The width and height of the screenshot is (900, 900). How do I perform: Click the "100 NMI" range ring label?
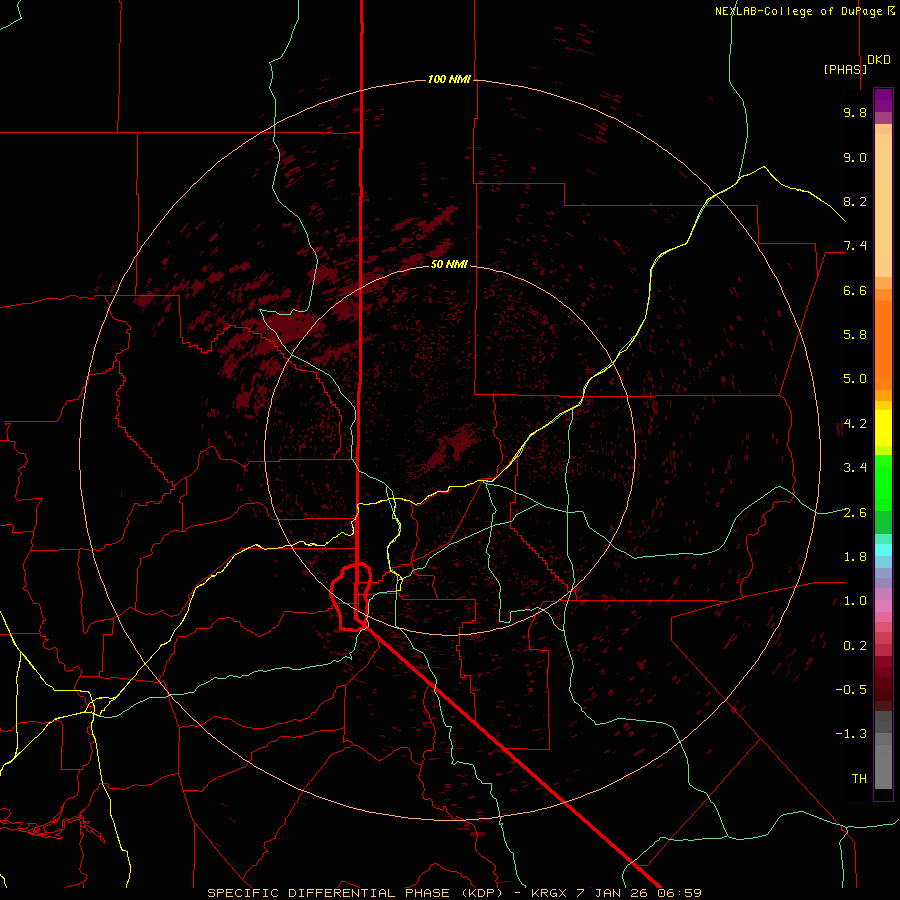click(x=449, y=79)
